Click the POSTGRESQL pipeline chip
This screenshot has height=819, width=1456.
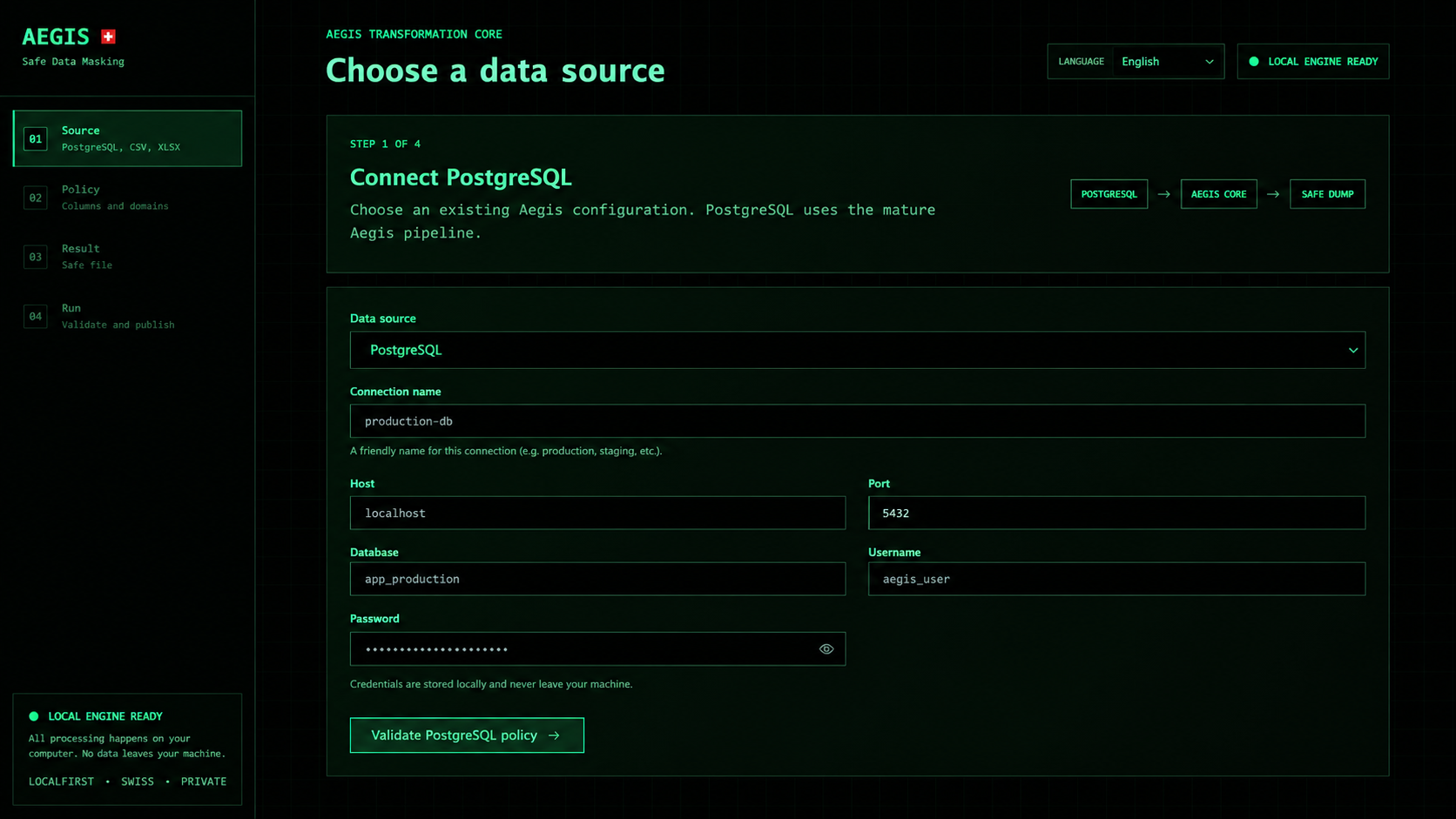(1109, 194)
